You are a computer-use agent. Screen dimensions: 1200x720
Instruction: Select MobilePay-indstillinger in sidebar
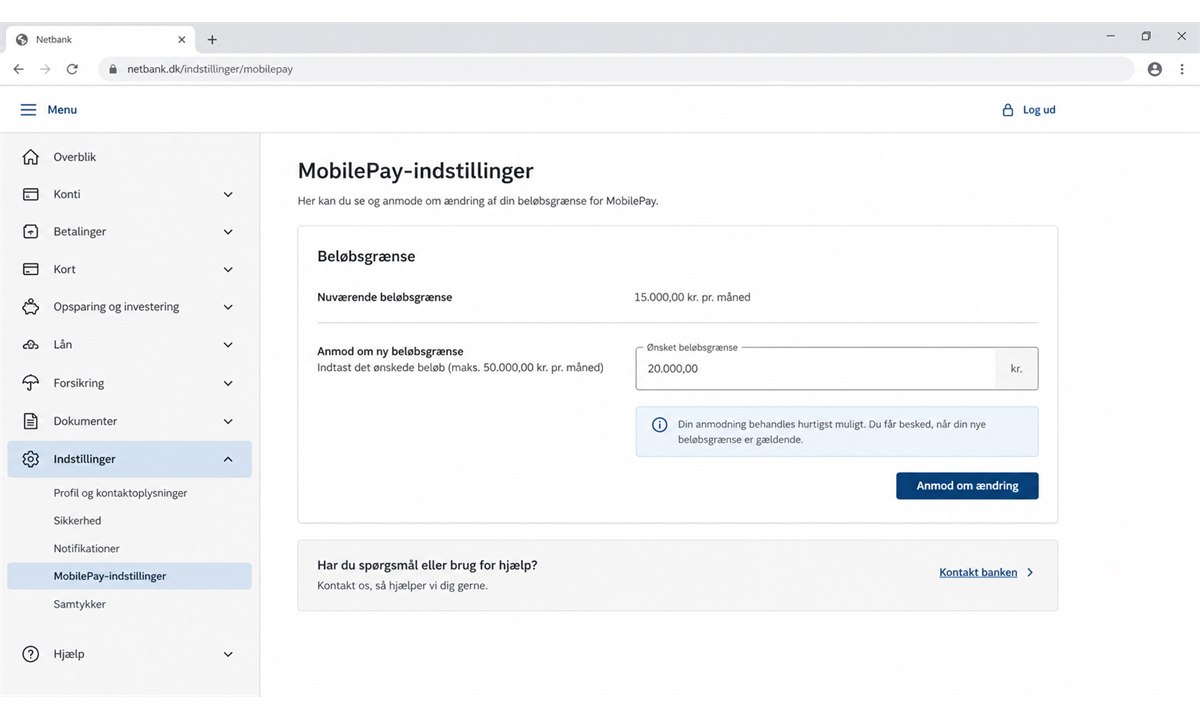[129, 576]
